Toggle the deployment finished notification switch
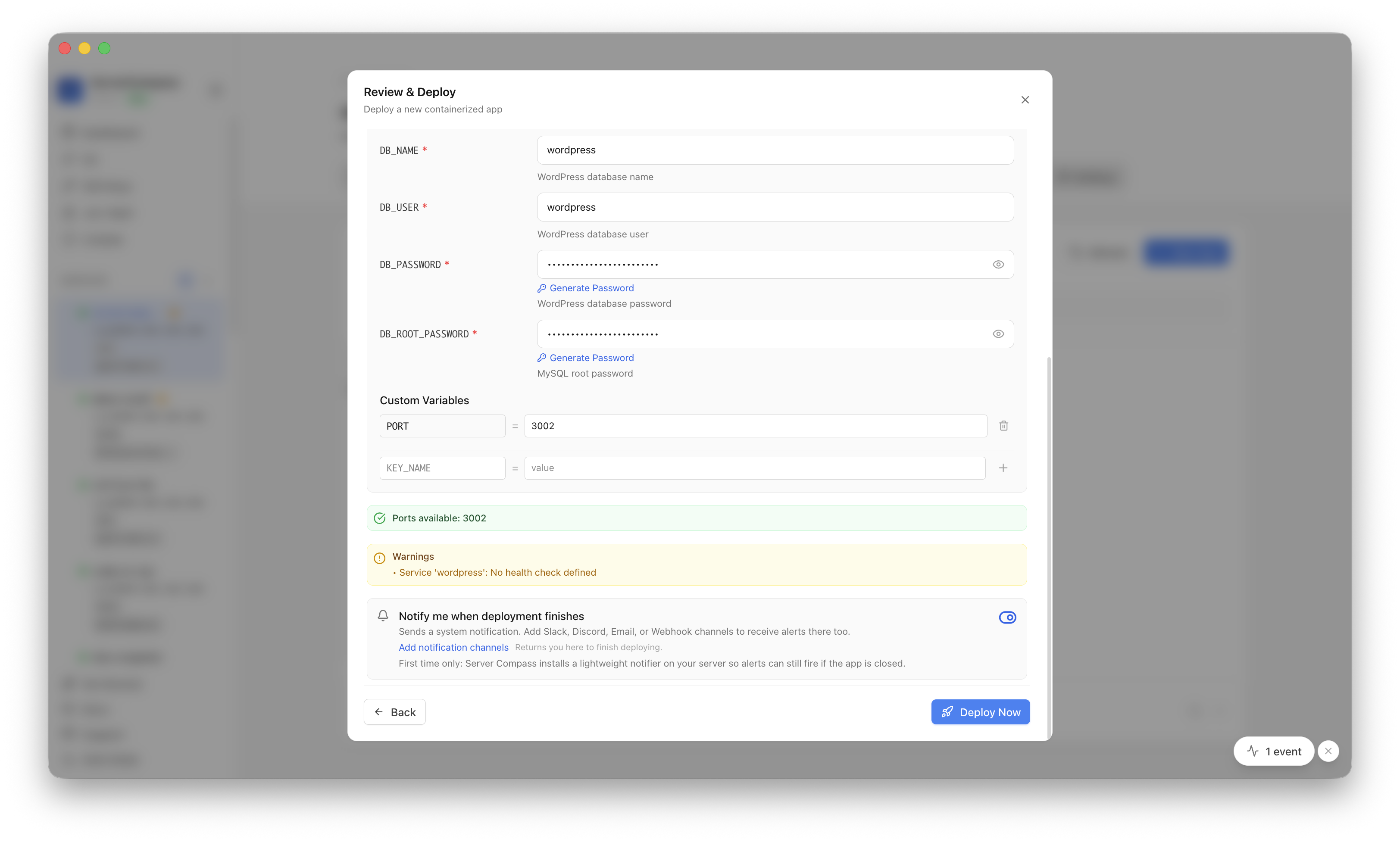Screen dimensions: 1400x842 tap(1007, 617)
